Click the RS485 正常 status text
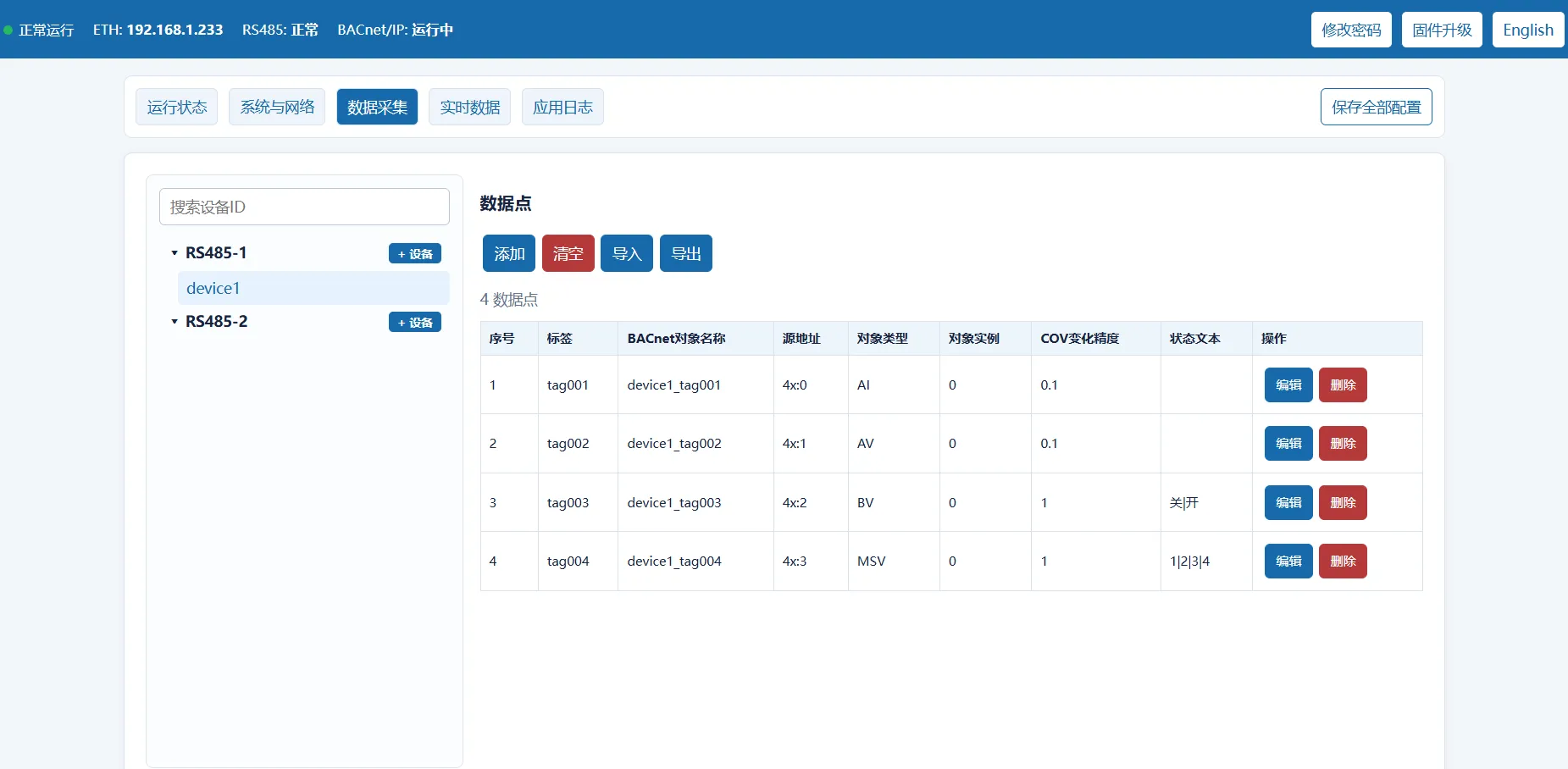Image resolution: width=1568 pixels, height=769 pixels. (280, 30)
